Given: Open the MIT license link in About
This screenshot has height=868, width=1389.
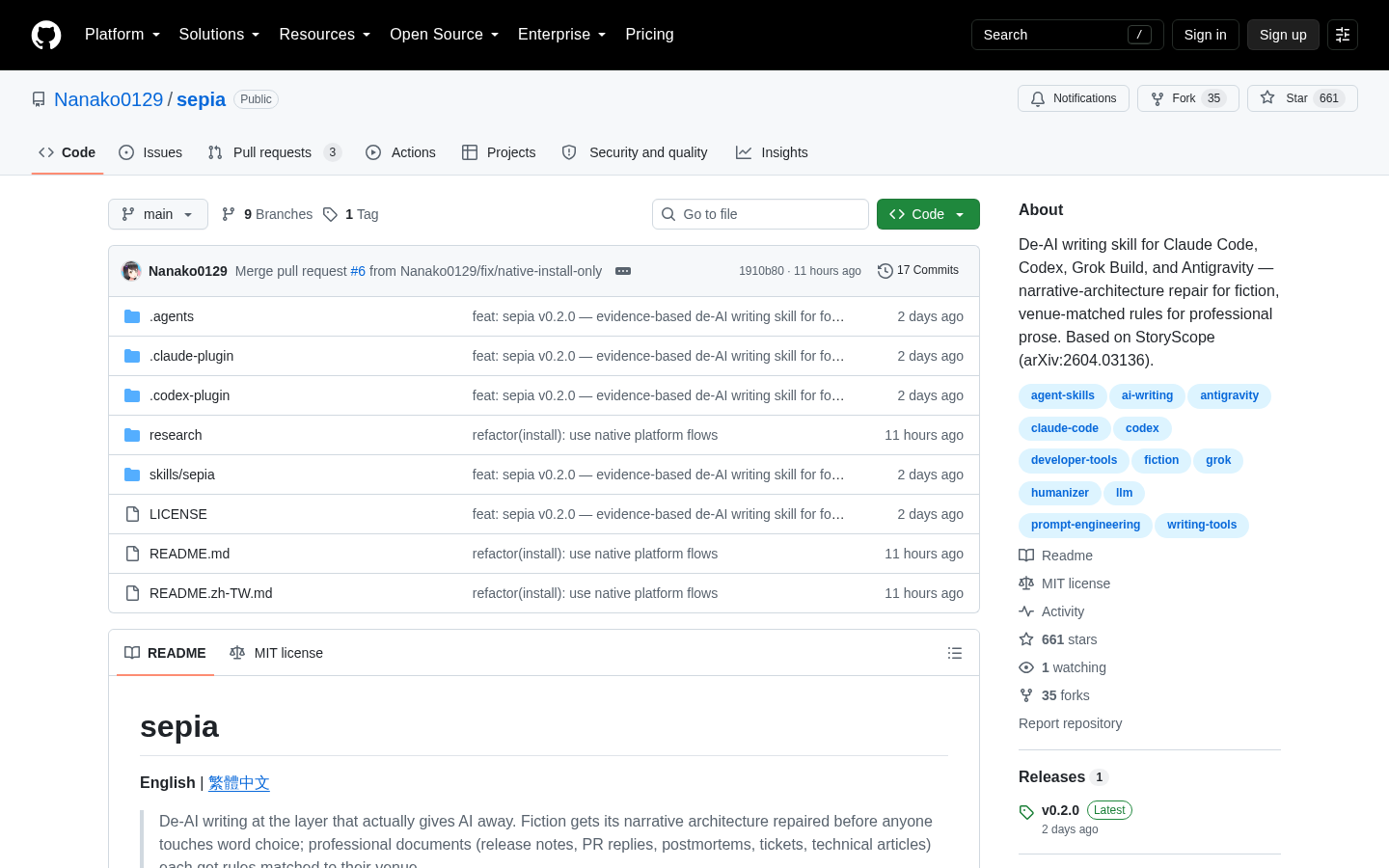Looking at the screenshot, I should pos(1065,583).
